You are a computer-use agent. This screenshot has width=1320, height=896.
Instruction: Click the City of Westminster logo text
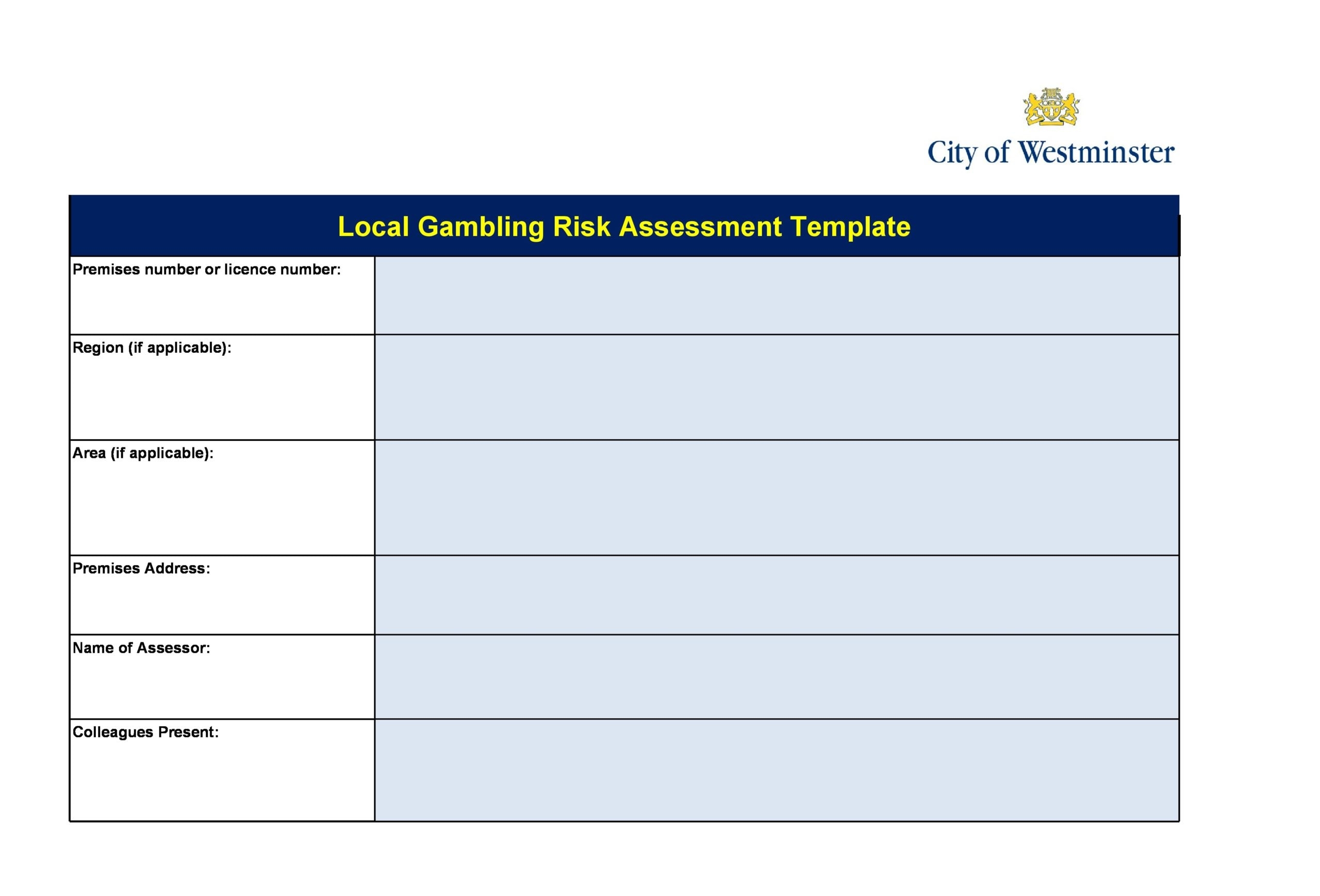(1051, 153)
